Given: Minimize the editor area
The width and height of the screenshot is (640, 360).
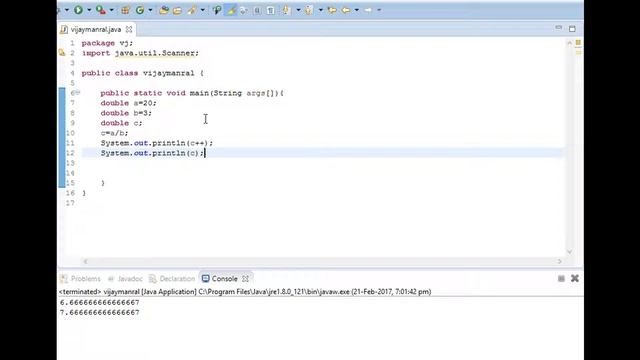Looking at the screenshot, I should pos(558,28).
